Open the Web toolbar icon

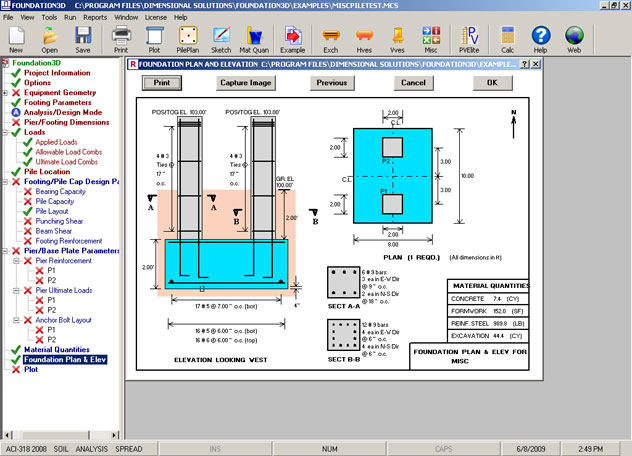coord(574,40)
